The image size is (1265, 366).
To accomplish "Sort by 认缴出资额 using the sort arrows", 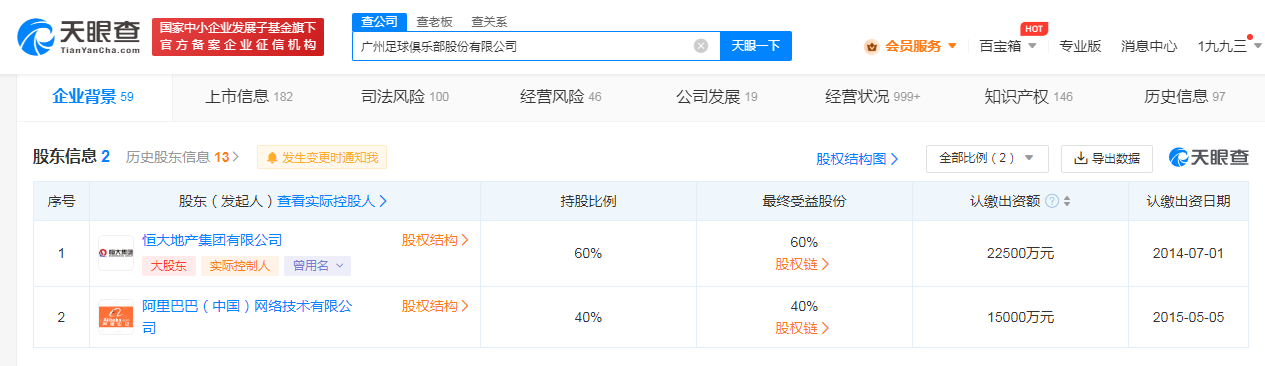I will click(x=1067, y=201).
